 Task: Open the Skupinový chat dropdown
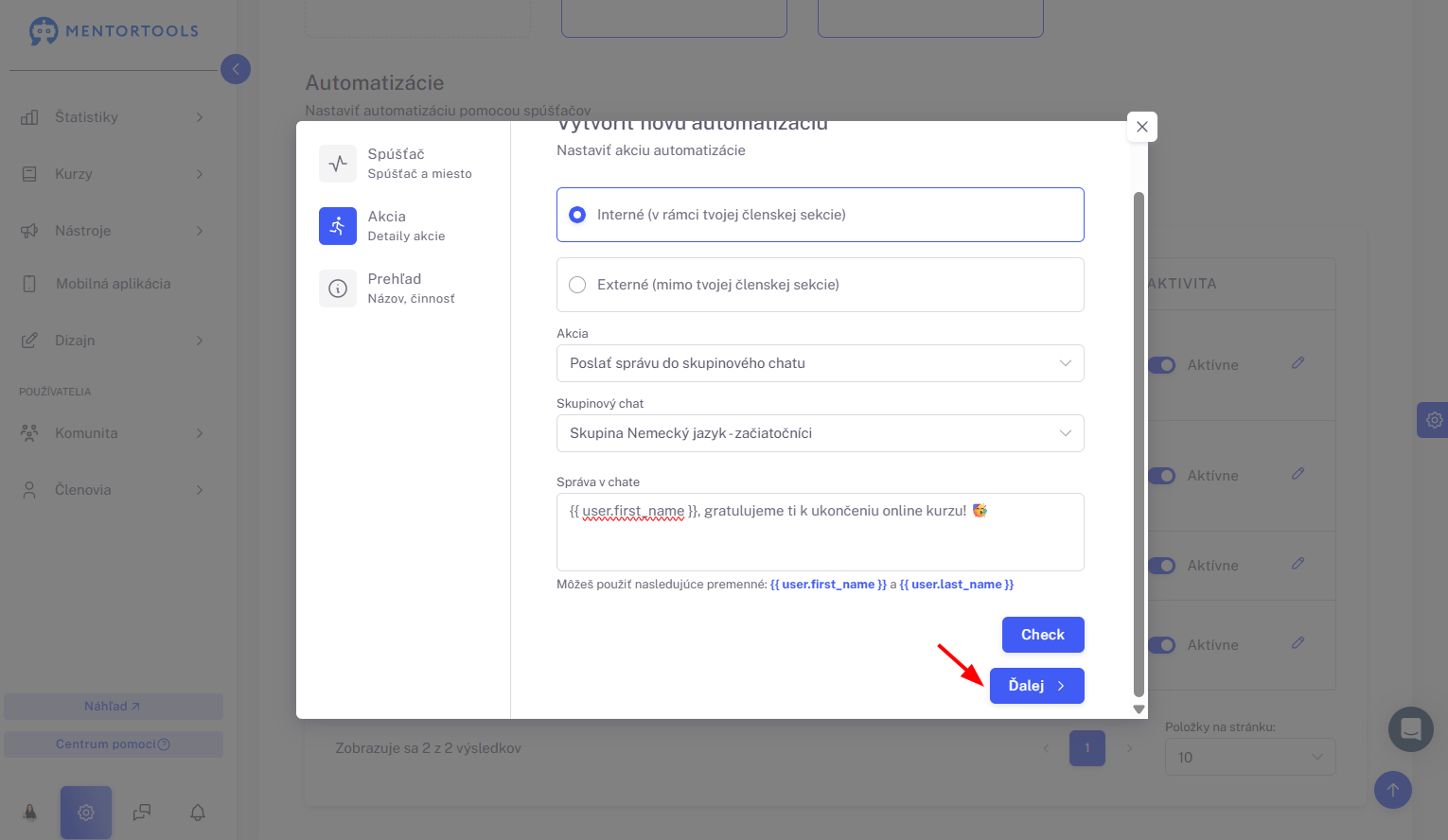click(821, 433)
